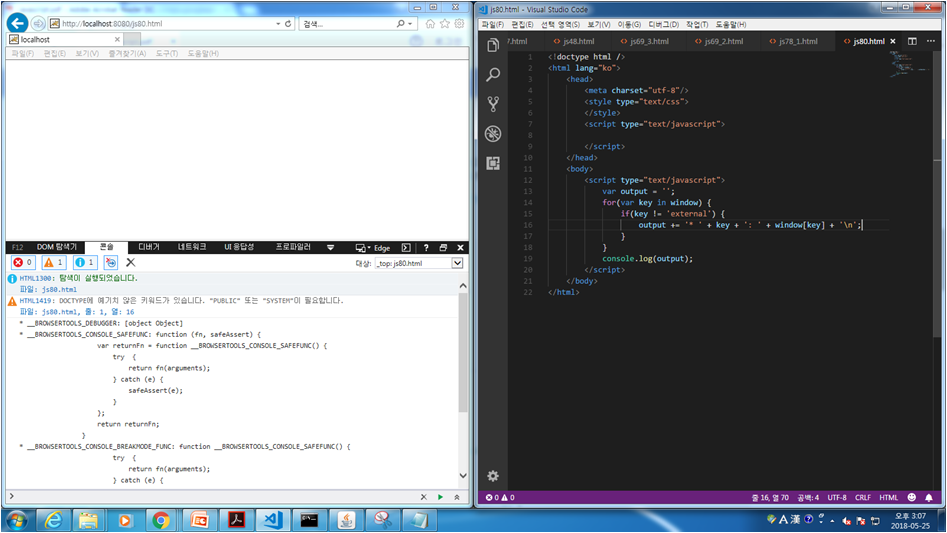
Task: Clear the F12 console with X icon
Action: [x=130, y=262]
